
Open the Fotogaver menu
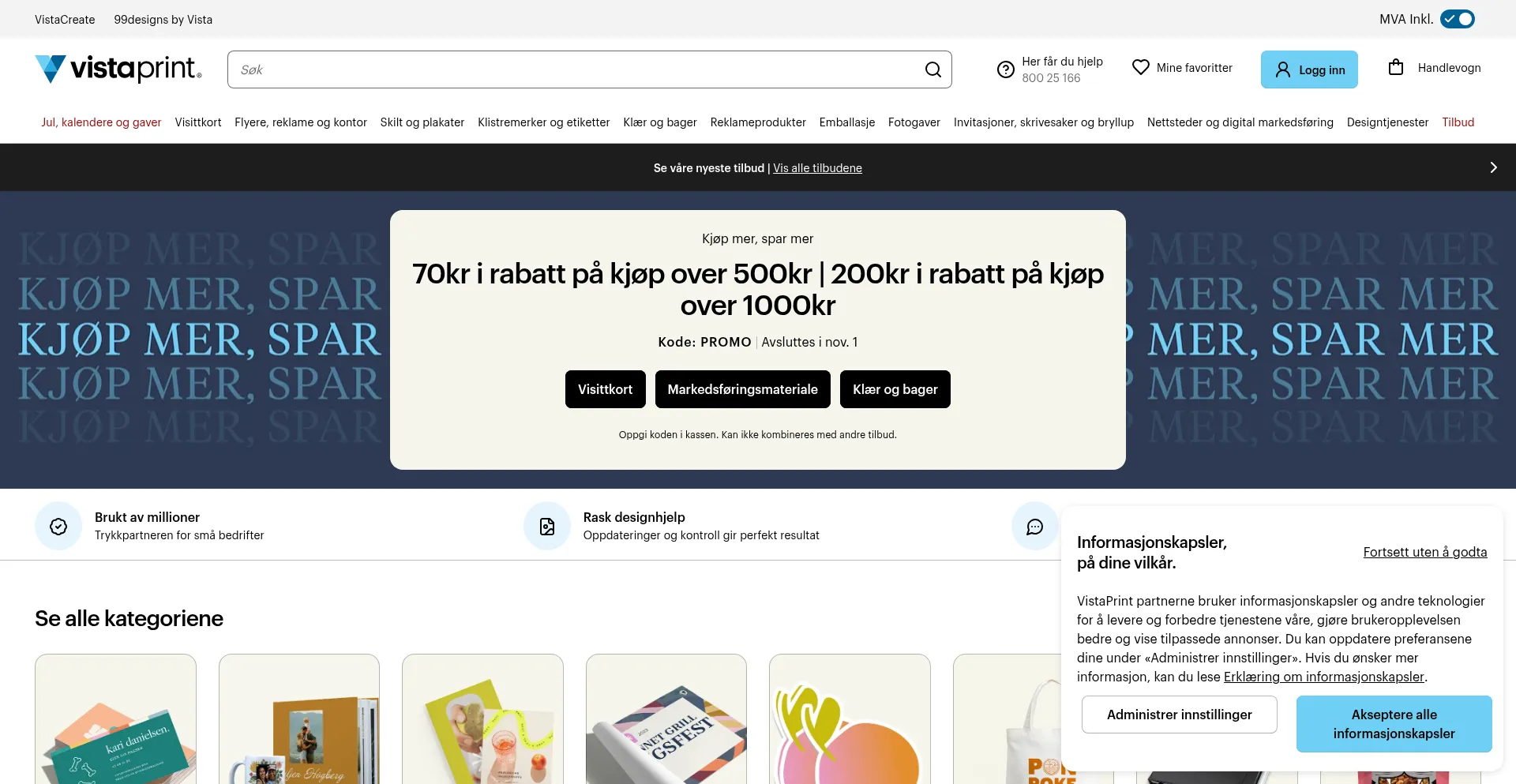[914, 122]
